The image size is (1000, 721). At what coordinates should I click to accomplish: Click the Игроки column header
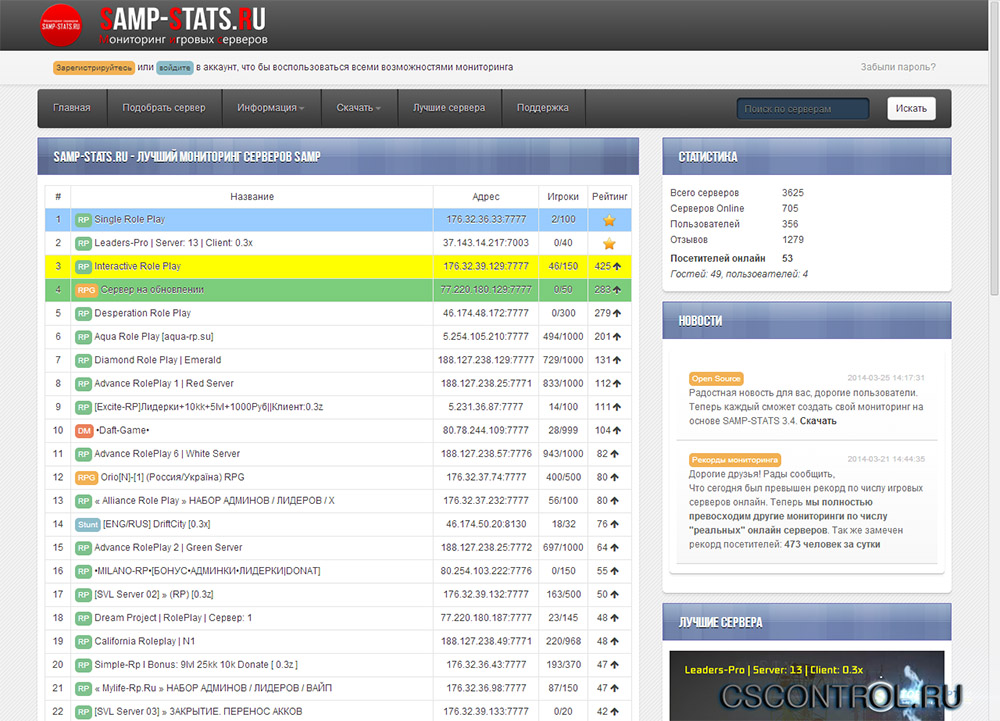[563, 197]
